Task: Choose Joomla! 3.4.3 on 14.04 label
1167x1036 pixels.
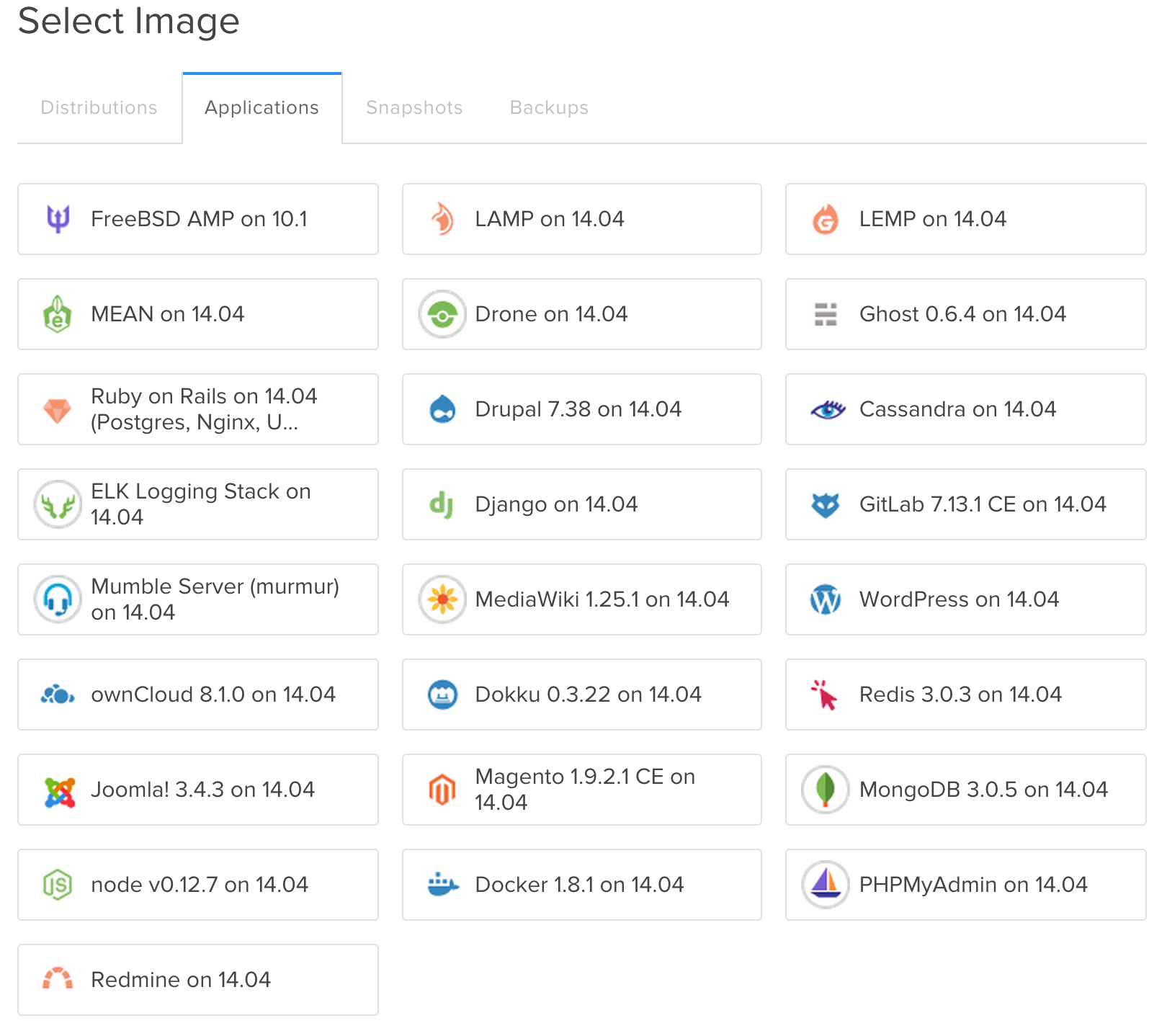Action: [x=203, y=790]
